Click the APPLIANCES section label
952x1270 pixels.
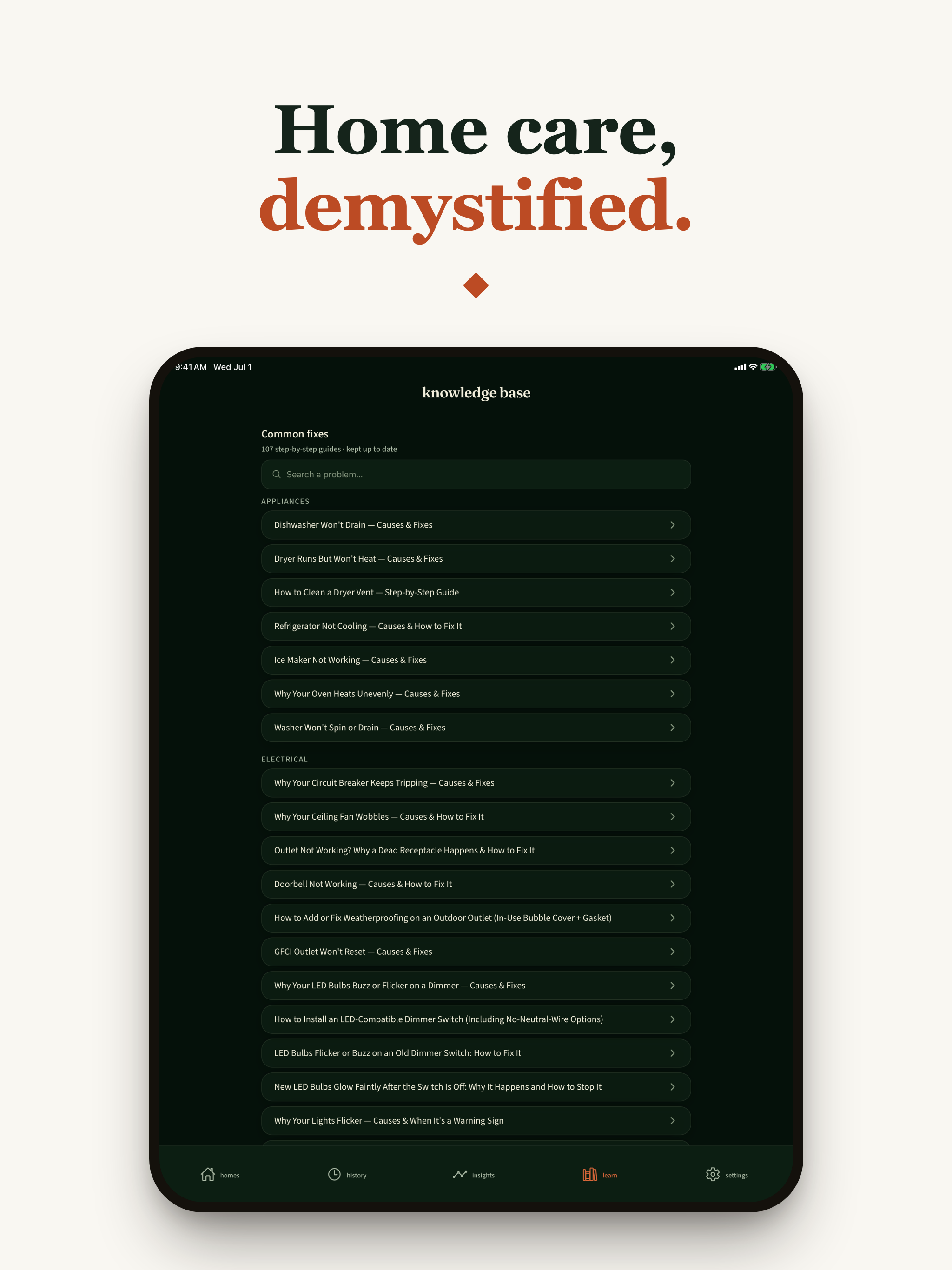(x=285, y=501)
